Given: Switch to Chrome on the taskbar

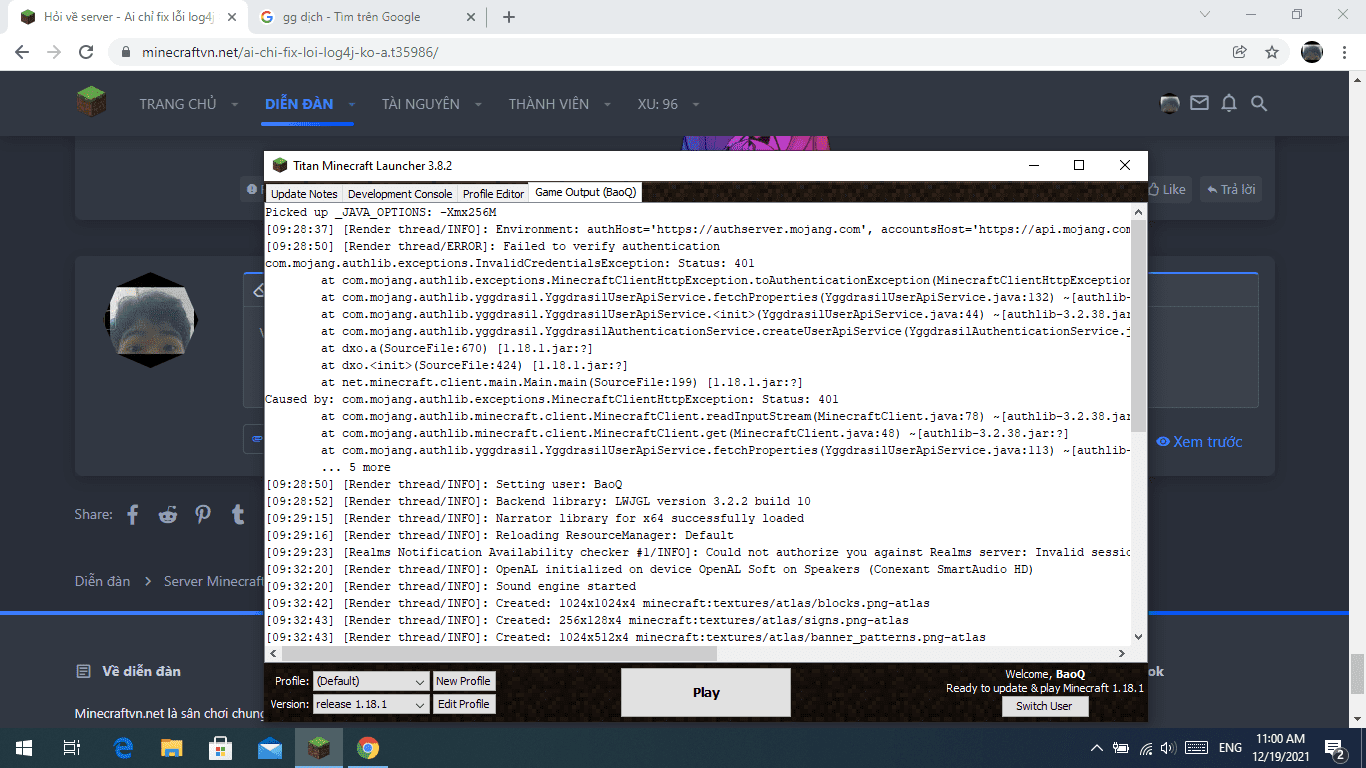Looking at the screenshot, I should (367, 748).
